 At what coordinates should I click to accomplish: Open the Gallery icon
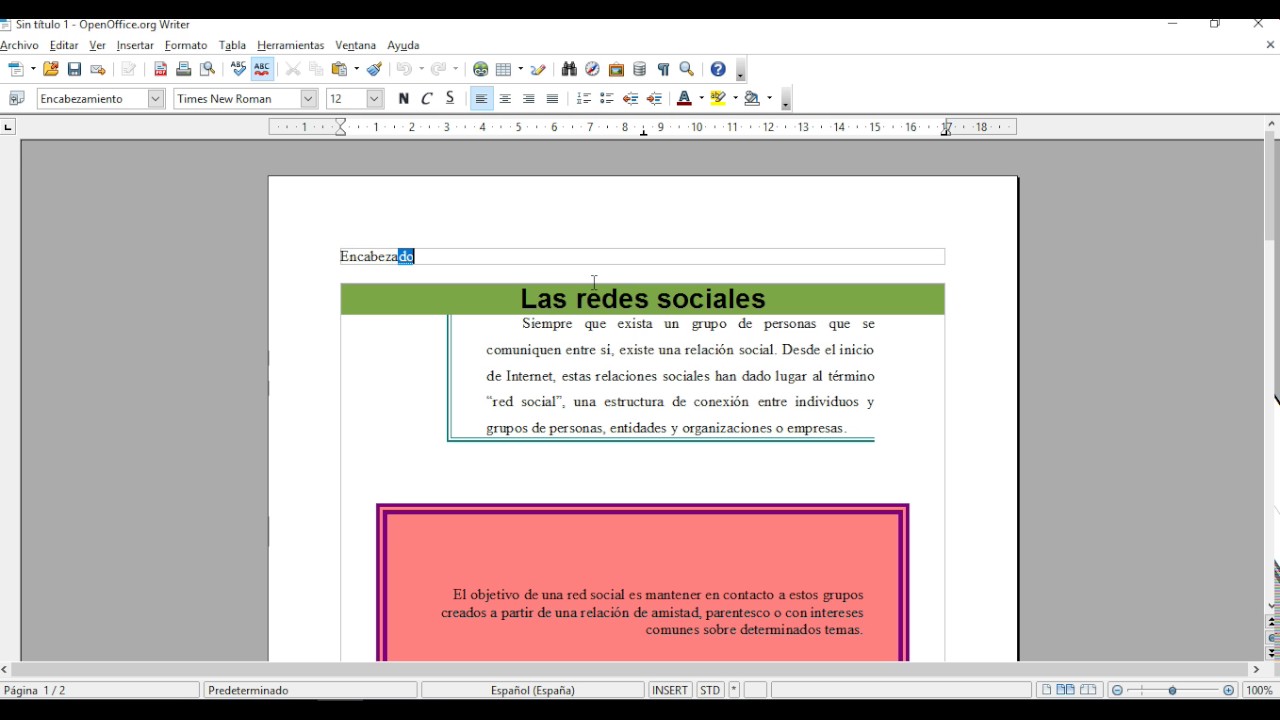click(616, 69)
